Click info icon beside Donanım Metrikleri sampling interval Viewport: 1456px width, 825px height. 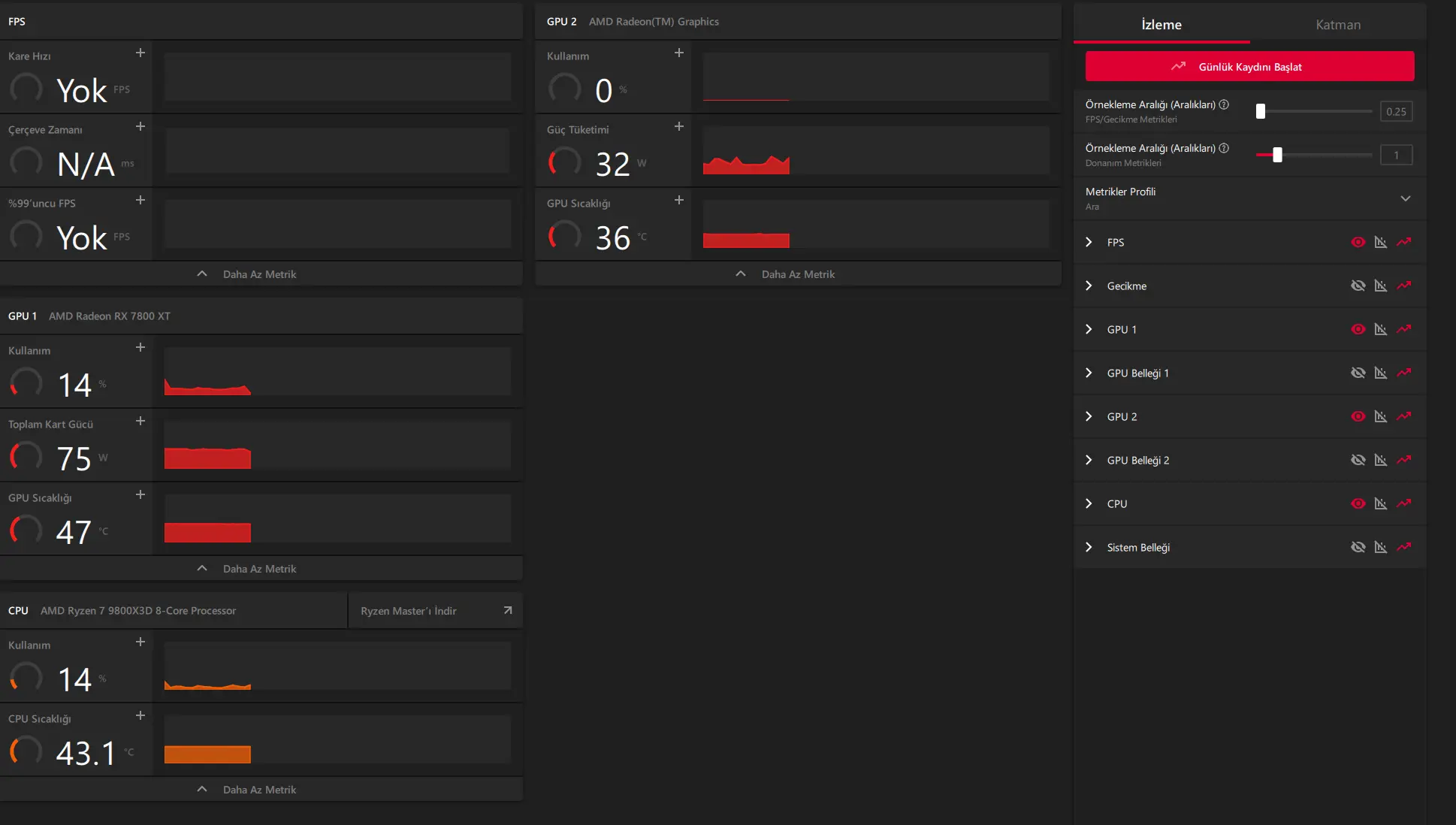click(x=1224, y=148)
